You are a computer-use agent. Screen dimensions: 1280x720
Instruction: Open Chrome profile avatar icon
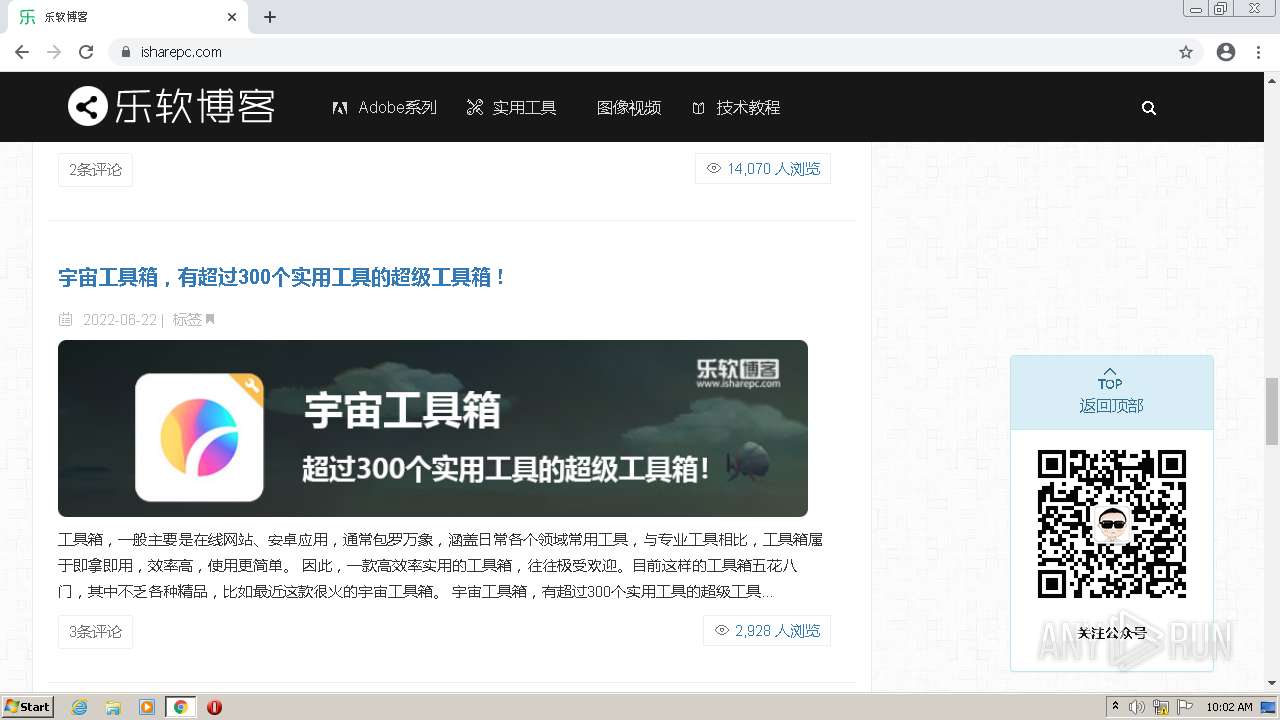pos(1226,52)
